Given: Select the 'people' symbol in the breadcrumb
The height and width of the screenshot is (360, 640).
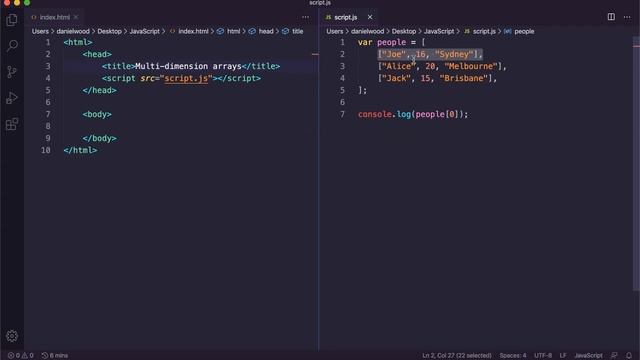Looking at the screenshot, I should (524, 31).
